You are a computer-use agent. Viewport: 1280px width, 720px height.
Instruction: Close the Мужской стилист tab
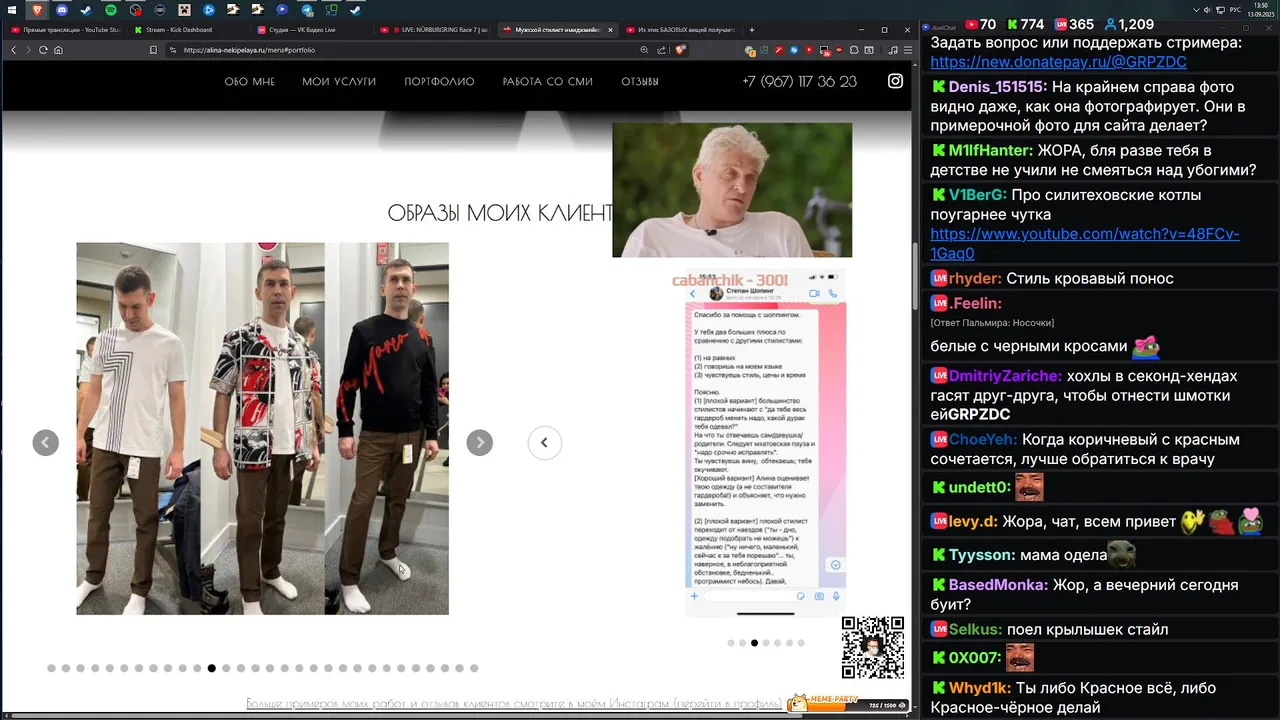pyautogui.click(x=610, y=30)
